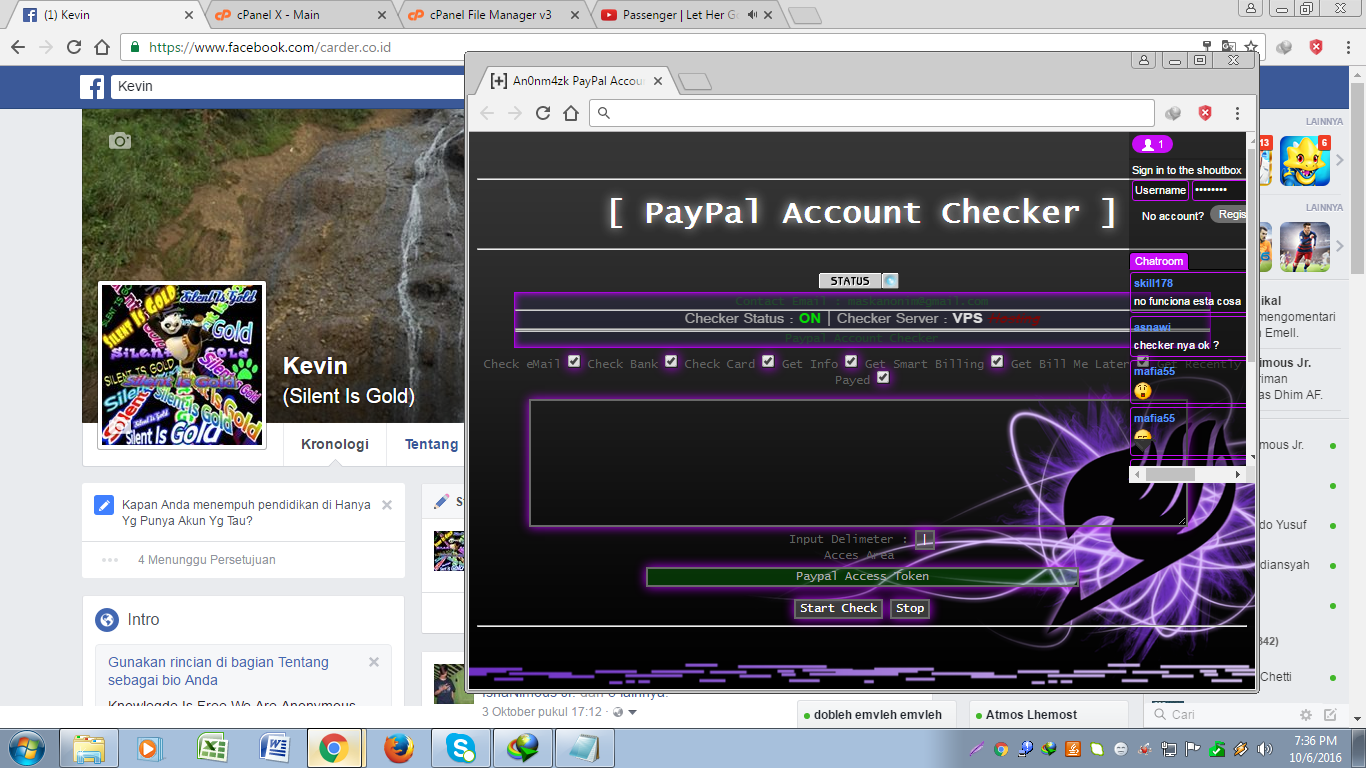Click the shoutbox scroll-right arrow
The height and width of the screenshot is (768, 1366).
[1240, 474]
